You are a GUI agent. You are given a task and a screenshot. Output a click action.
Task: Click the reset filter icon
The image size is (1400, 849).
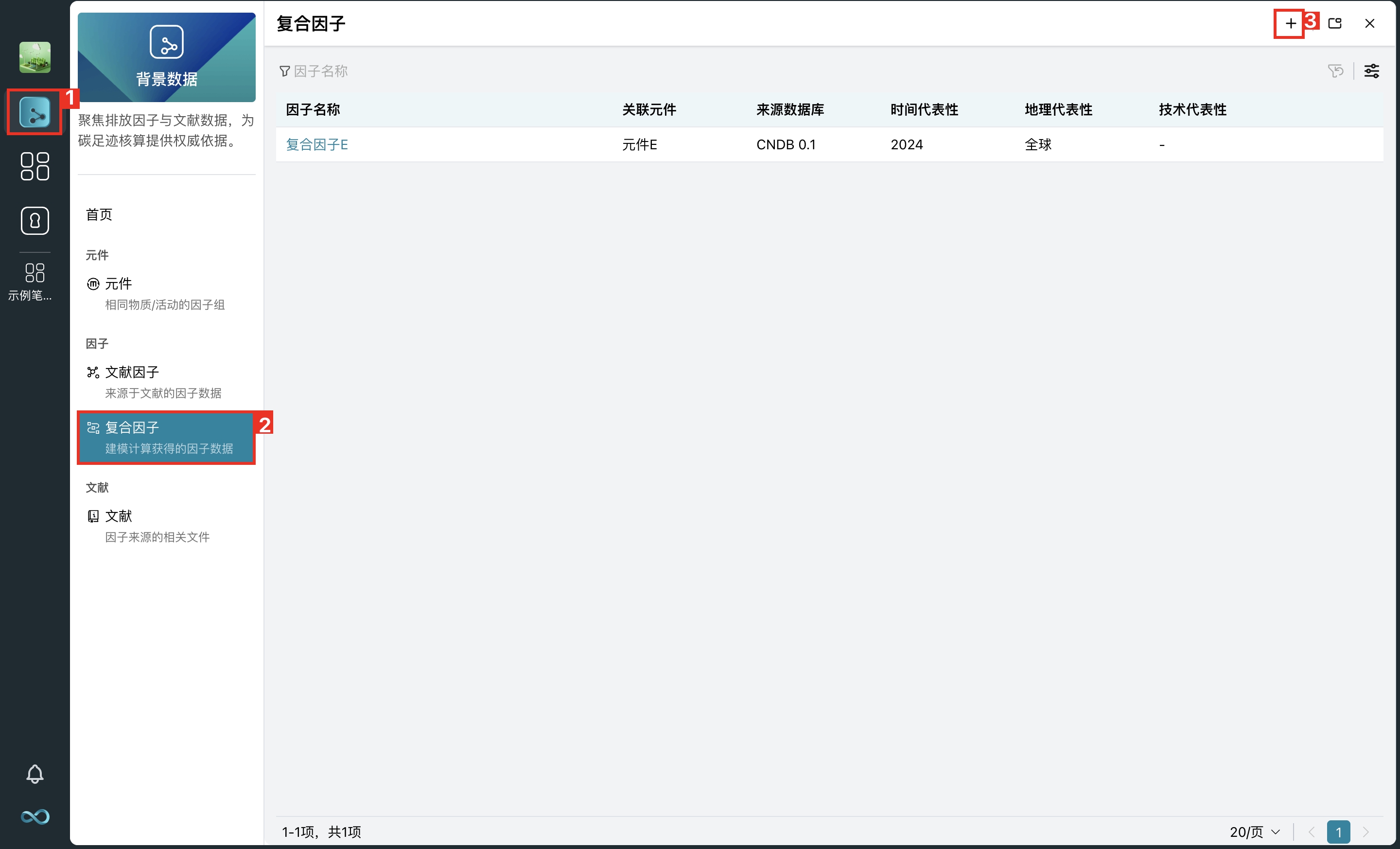click(x=1335, y=71)
